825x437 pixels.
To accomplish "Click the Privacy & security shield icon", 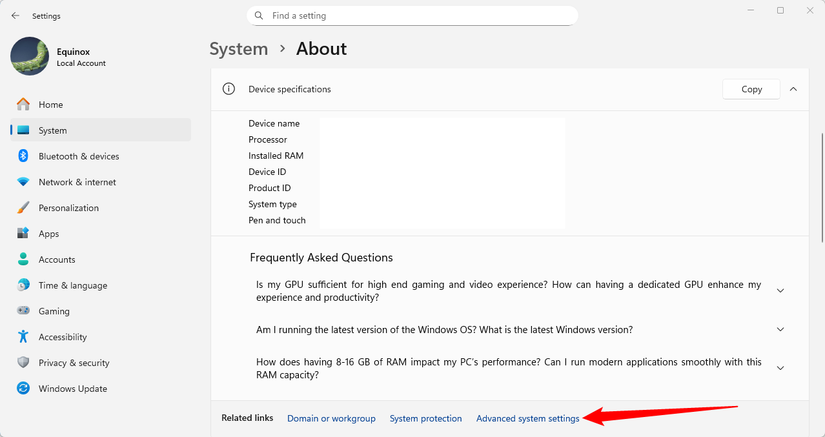I will [23, 363].
